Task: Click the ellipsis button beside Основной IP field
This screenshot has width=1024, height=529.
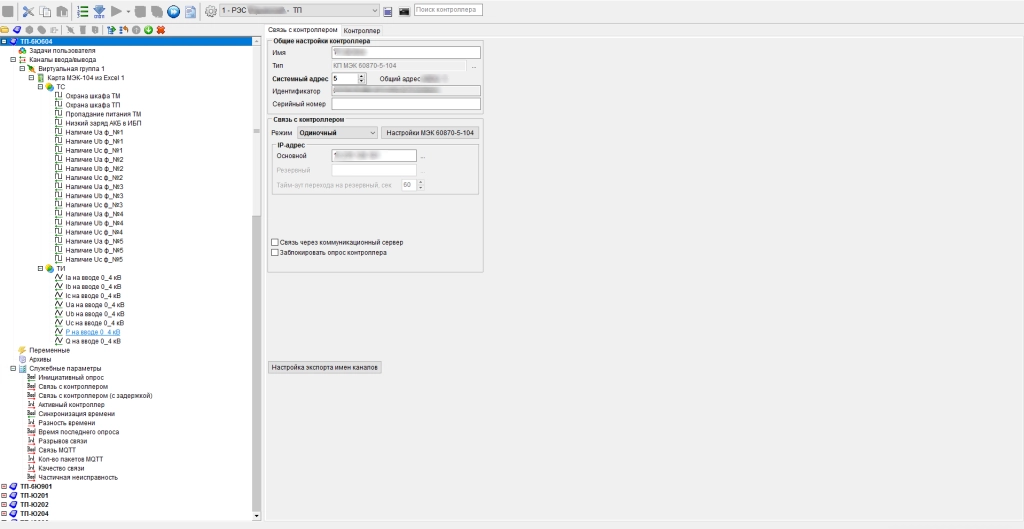Action: pyautogui.click(x=423, y=156)
